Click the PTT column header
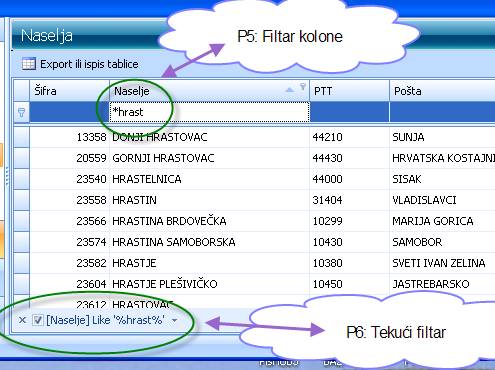 [x=349, y=91]
